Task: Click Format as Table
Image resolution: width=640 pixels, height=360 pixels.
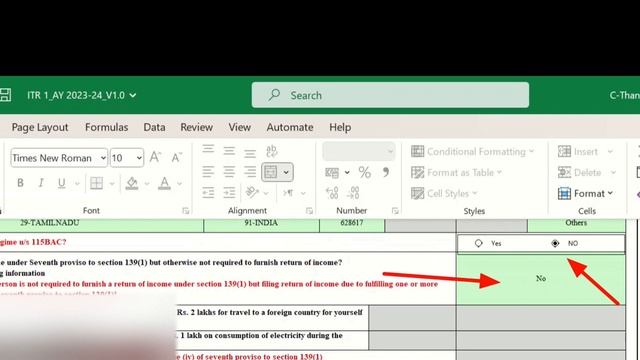Action: click(x=456, y=172)
